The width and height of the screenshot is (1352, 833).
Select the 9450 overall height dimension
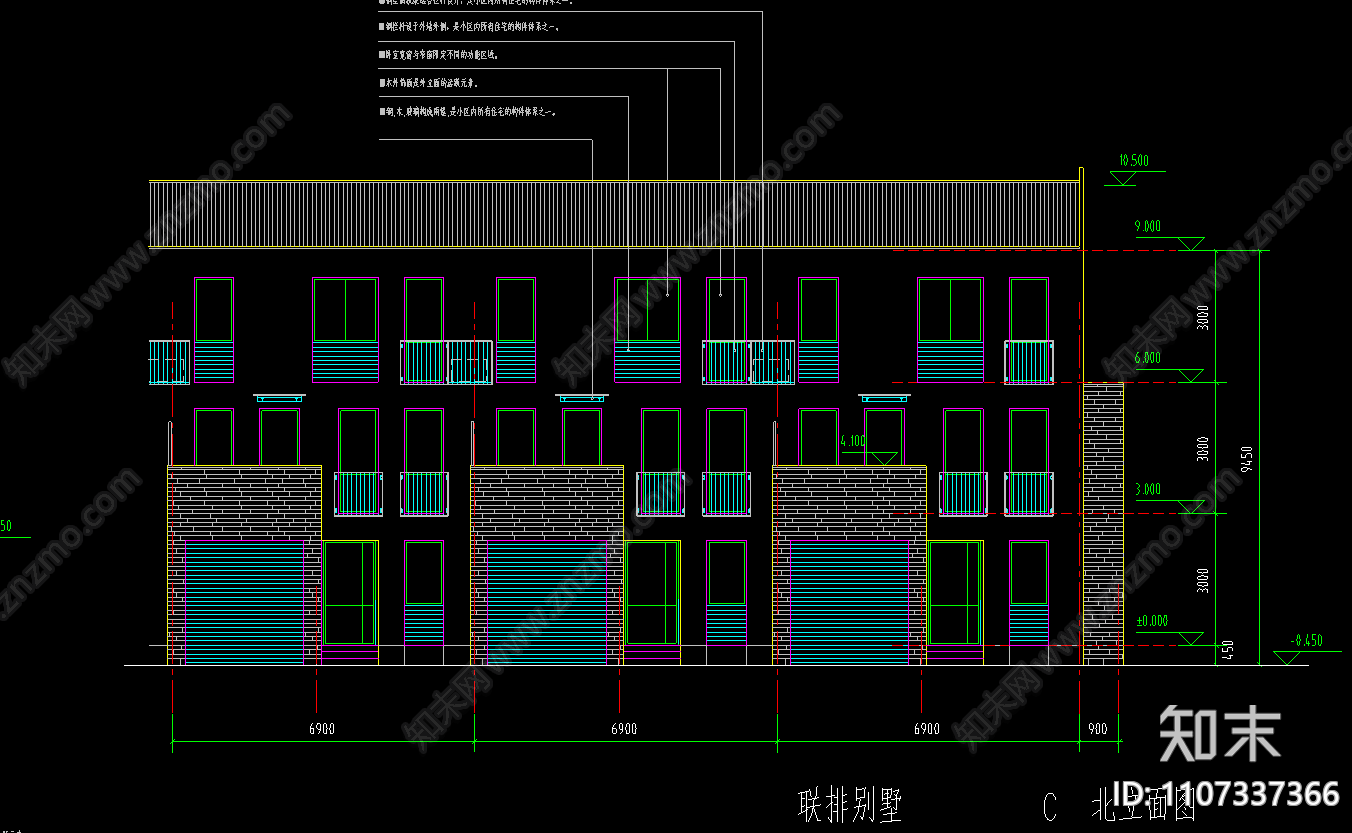point(1245,457)
